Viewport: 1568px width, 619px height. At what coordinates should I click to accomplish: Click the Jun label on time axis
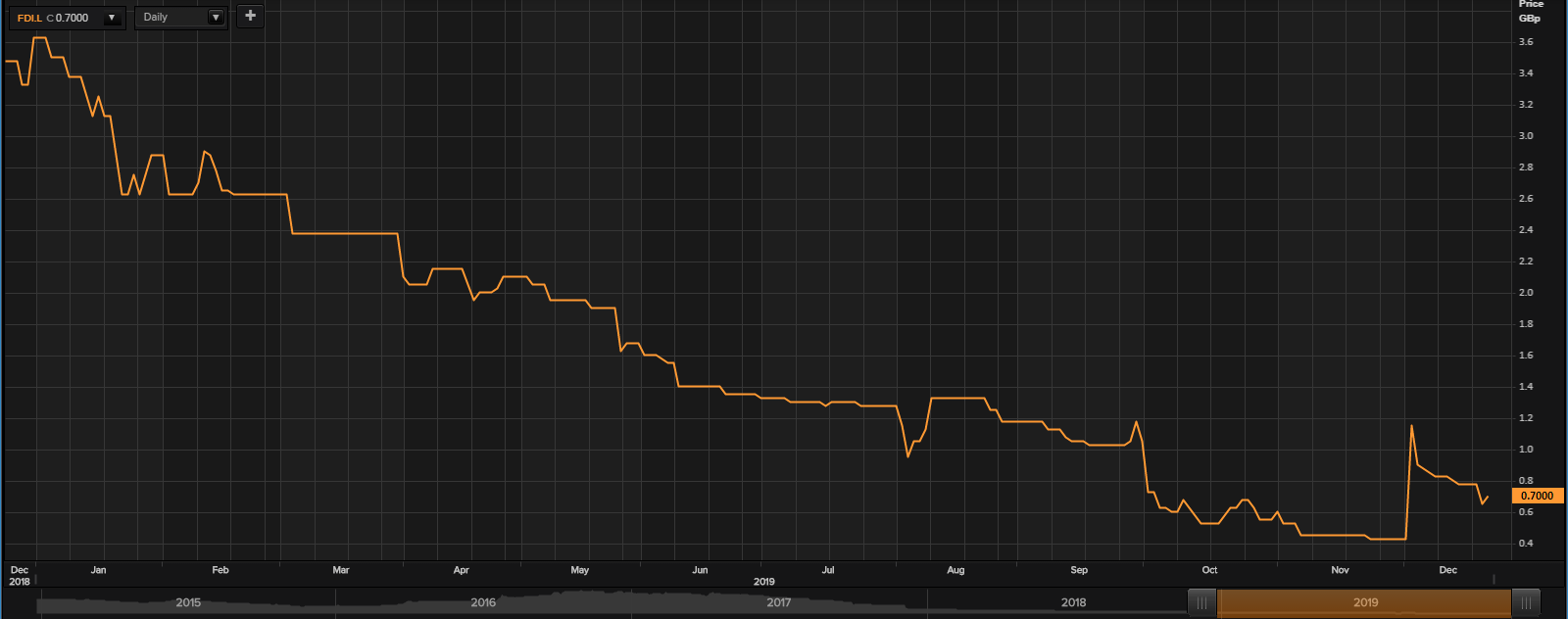pyautogui.click(x=700, y=570)
